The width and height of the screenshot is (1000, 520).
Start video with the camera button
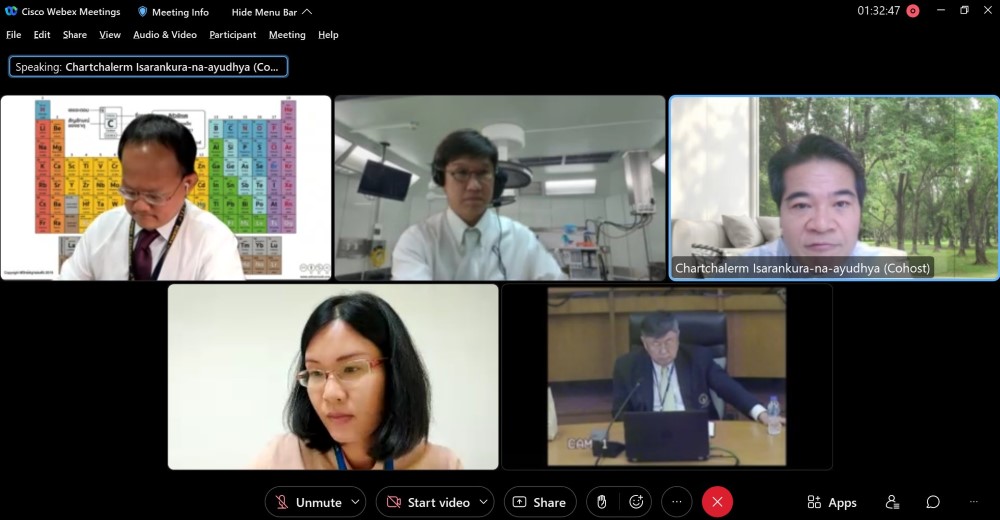428,502
